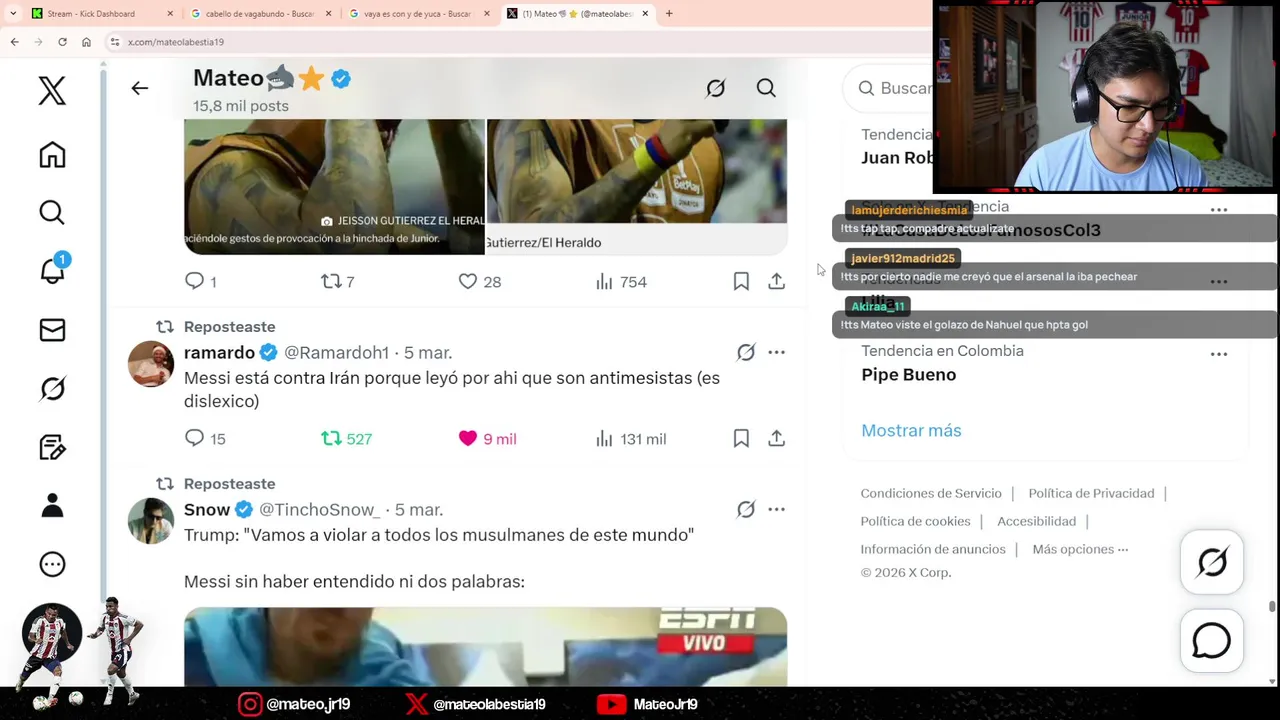Open Información de anuncios link
Screen dimensions: 1280x720
[933, 549]
